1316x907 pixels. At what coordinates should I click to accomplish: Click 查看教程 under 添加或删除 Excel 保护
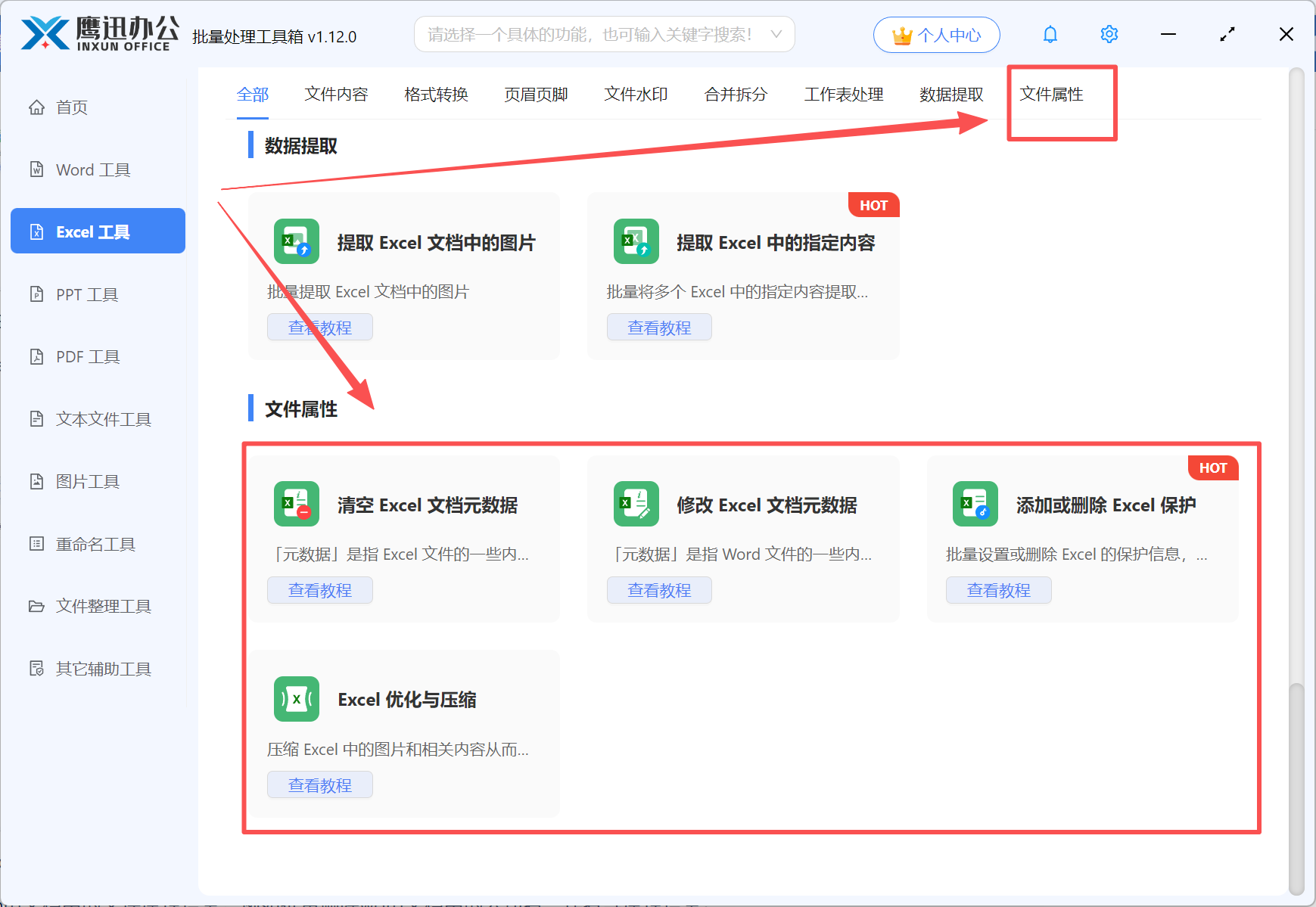[x=998, y=590]
